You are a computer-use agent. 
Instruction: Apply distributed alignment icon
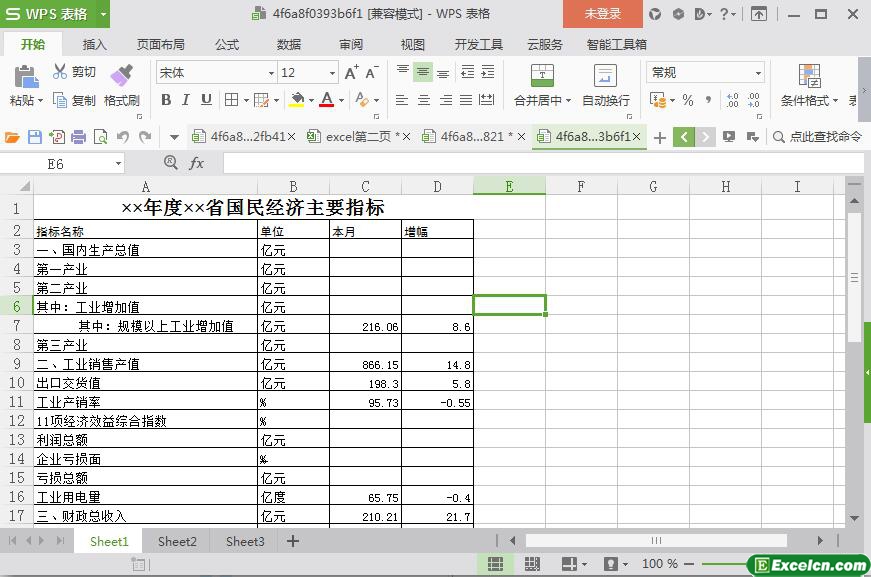[x=487, y=100]
